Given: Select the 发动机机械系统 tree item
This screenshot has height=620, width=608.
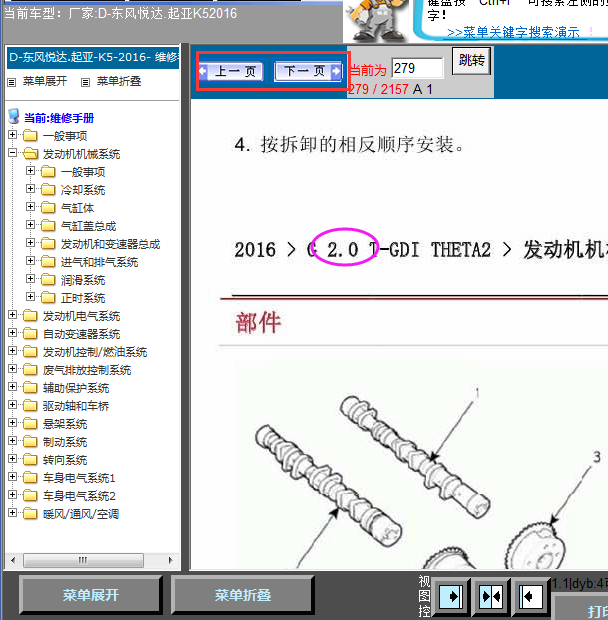Looking at the screenshot, I should pyautogui.click(x=81, y=154).
